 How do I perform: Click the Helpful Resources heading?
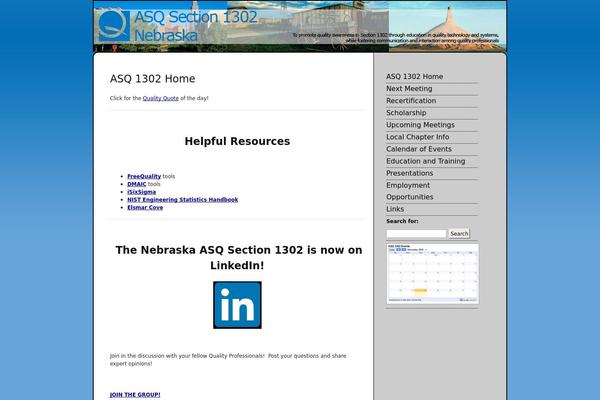[x=237, y=141]
